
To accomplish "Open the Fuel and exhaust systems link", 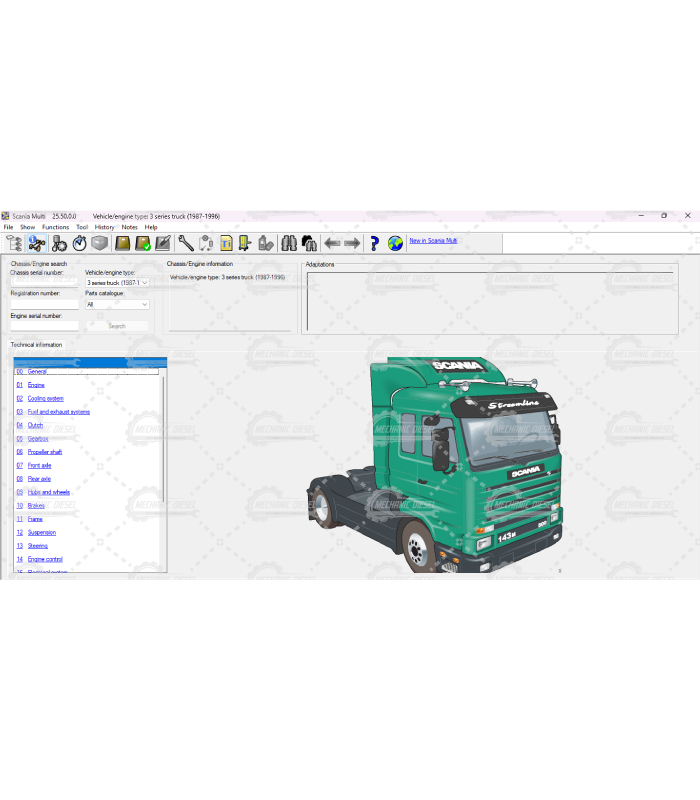I will pos(58,412).
